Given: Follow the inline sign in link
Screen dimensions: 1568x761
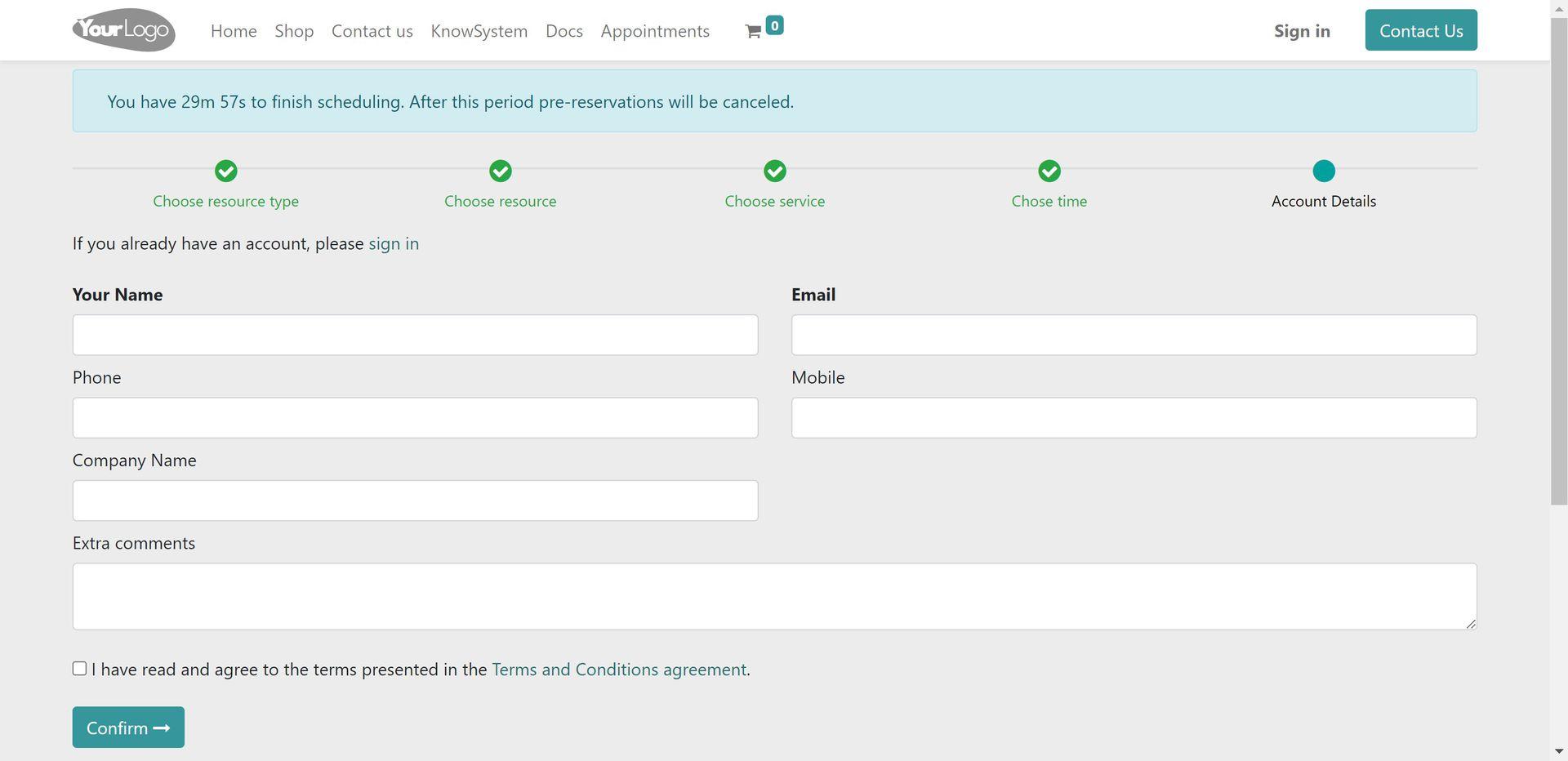Looking at the screenshot, I should click(x=394, y=243).
